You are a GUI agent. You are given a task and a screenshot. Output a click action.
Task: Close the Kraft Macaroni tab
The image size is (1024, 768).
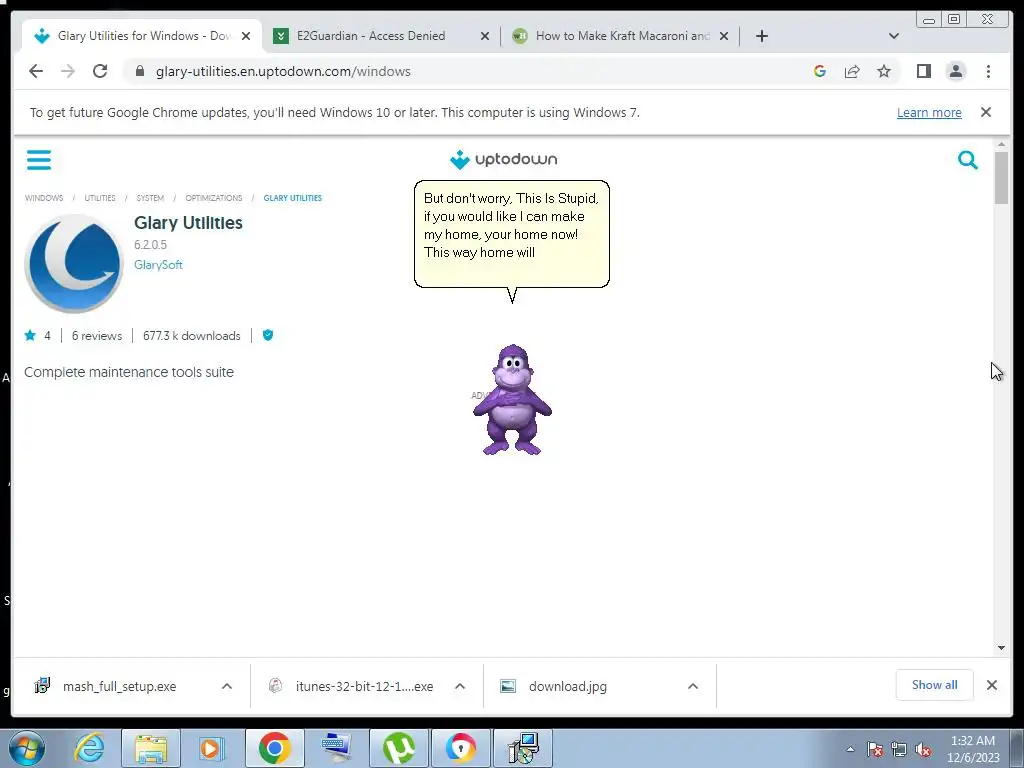coord(724,36)
